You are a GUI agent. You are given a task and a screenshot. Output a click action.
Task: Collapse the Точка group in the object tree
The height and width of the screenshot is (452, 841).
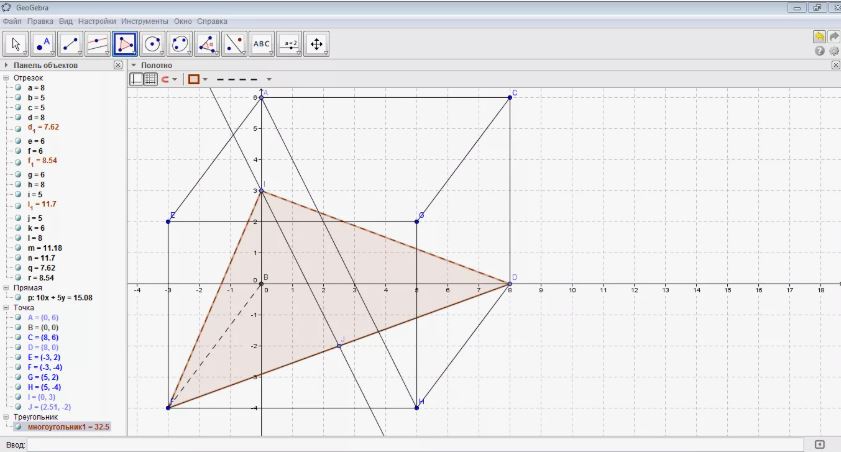pos(7,308)
